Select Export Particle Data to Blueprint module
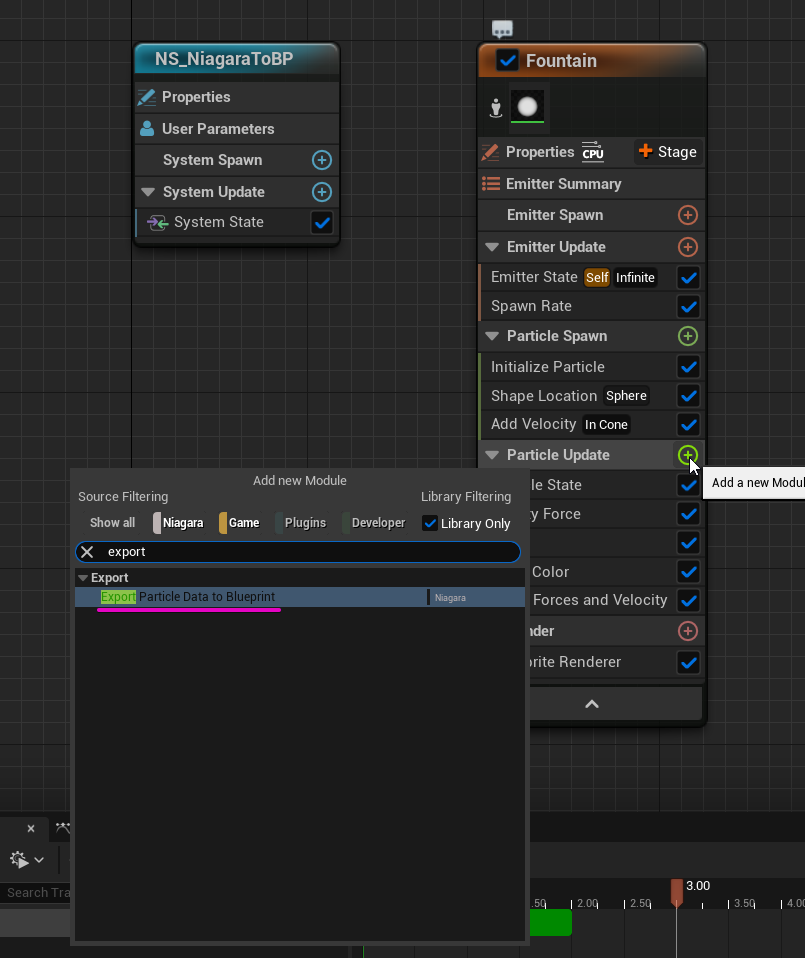 300,597
